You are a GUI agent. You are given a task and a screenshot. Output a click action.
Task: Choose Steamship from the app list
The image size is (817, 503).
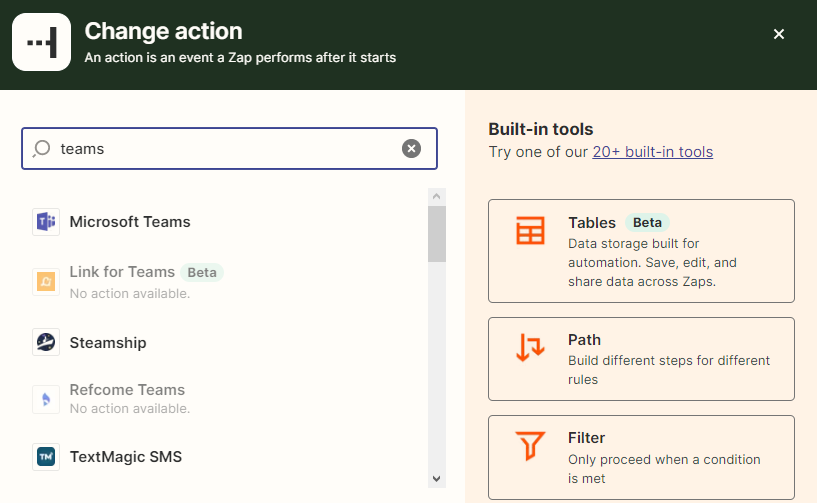pyautogui.click(x=108, y=343)
